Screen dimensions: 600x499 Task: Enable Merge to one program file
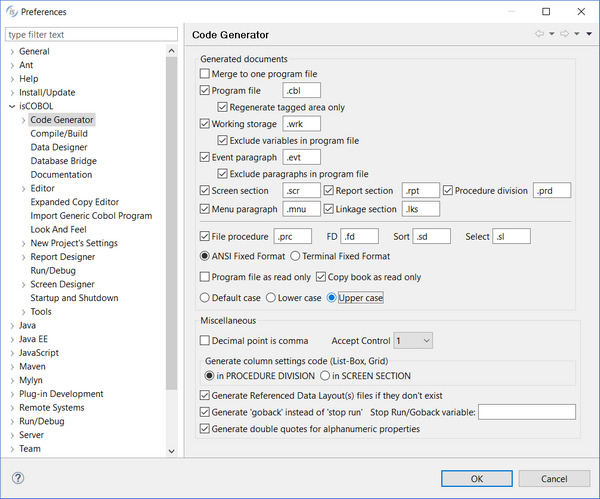pyautogui.click(x=205, y=74)
